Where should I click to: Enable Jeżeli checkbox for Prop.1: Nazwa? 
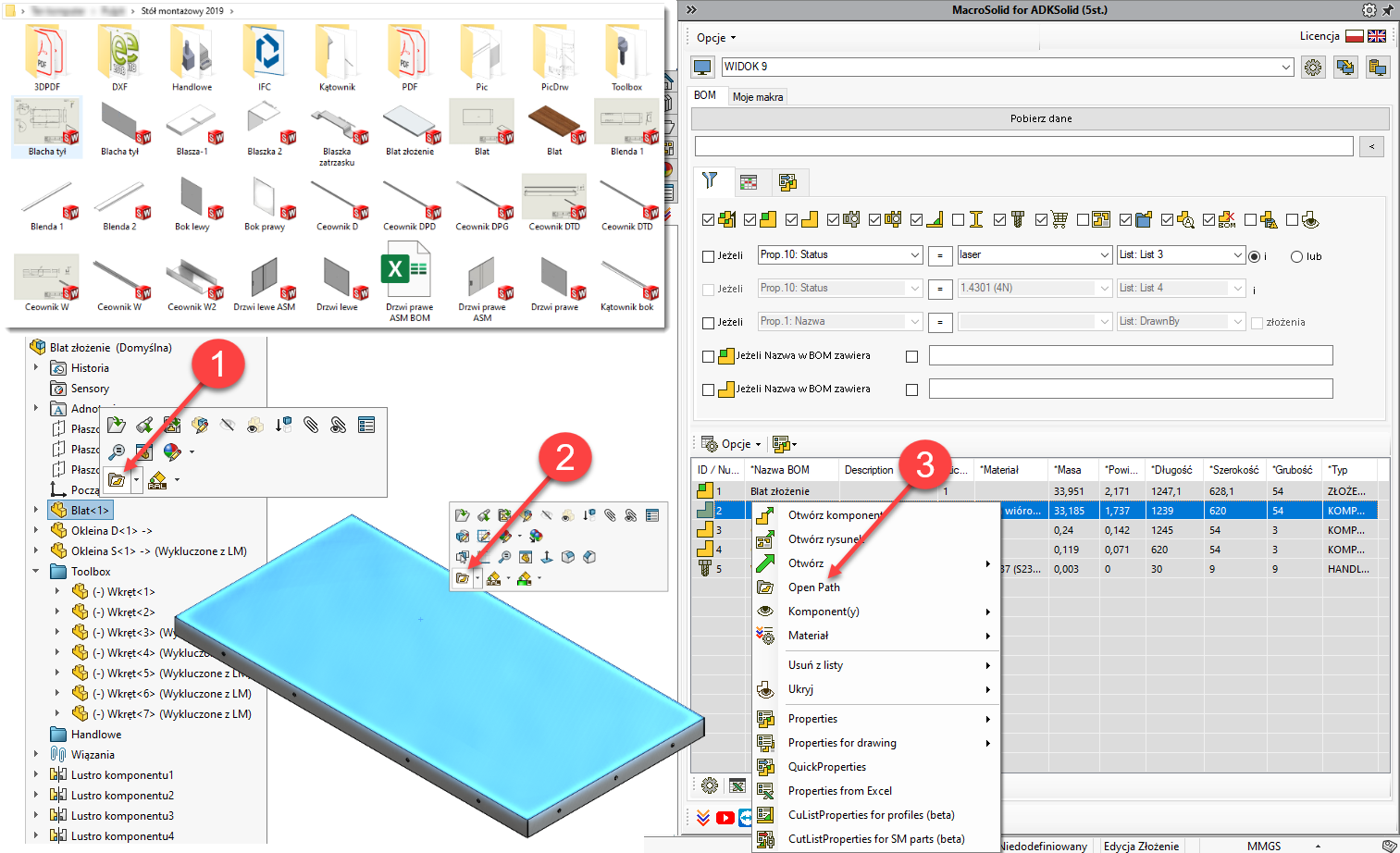[x=709, y=323]
